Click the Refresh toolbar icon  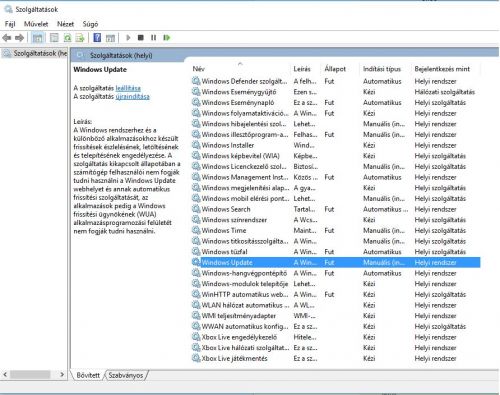click(67, 38)
